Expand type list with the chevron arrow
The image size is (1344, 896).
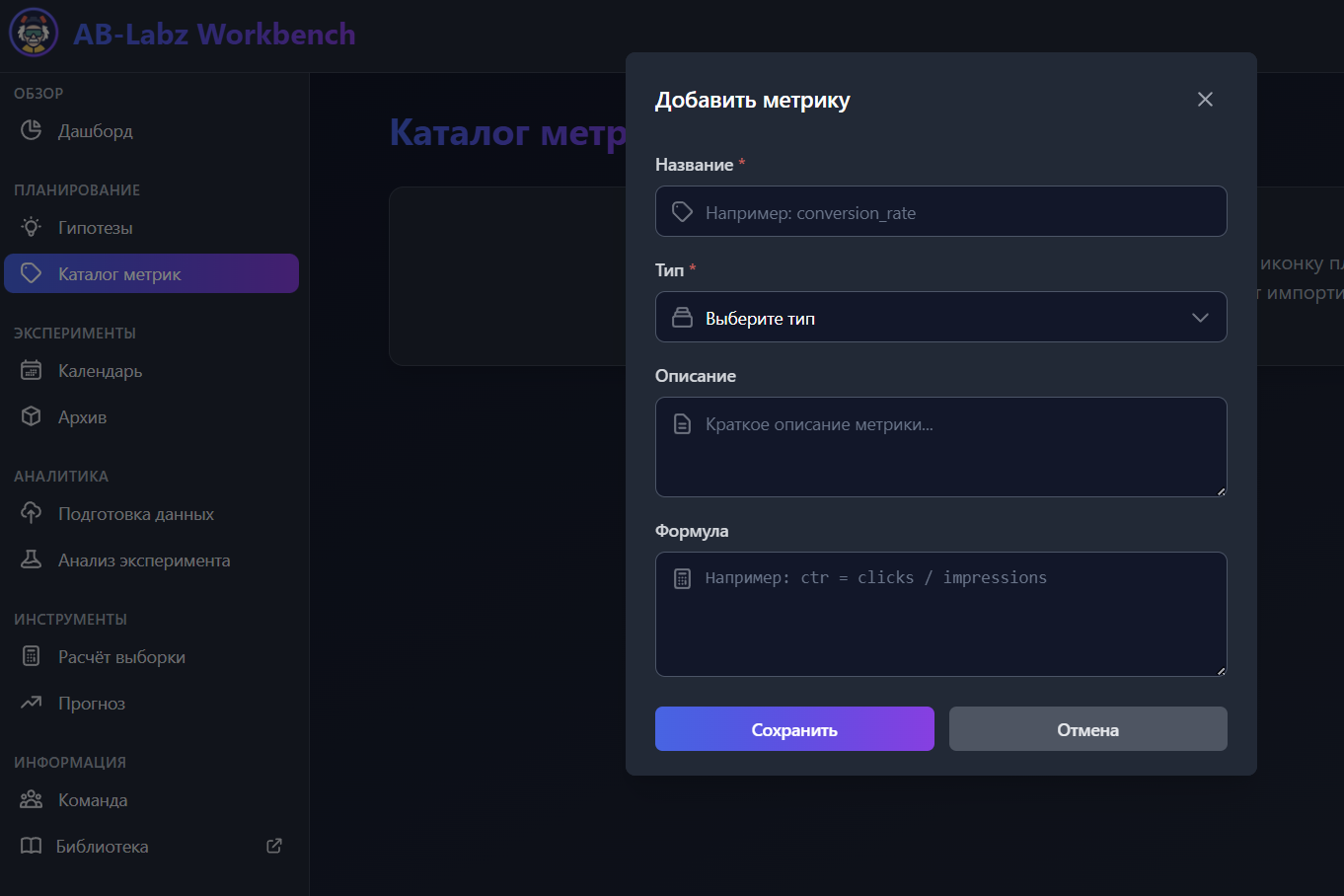(1200, 318)
